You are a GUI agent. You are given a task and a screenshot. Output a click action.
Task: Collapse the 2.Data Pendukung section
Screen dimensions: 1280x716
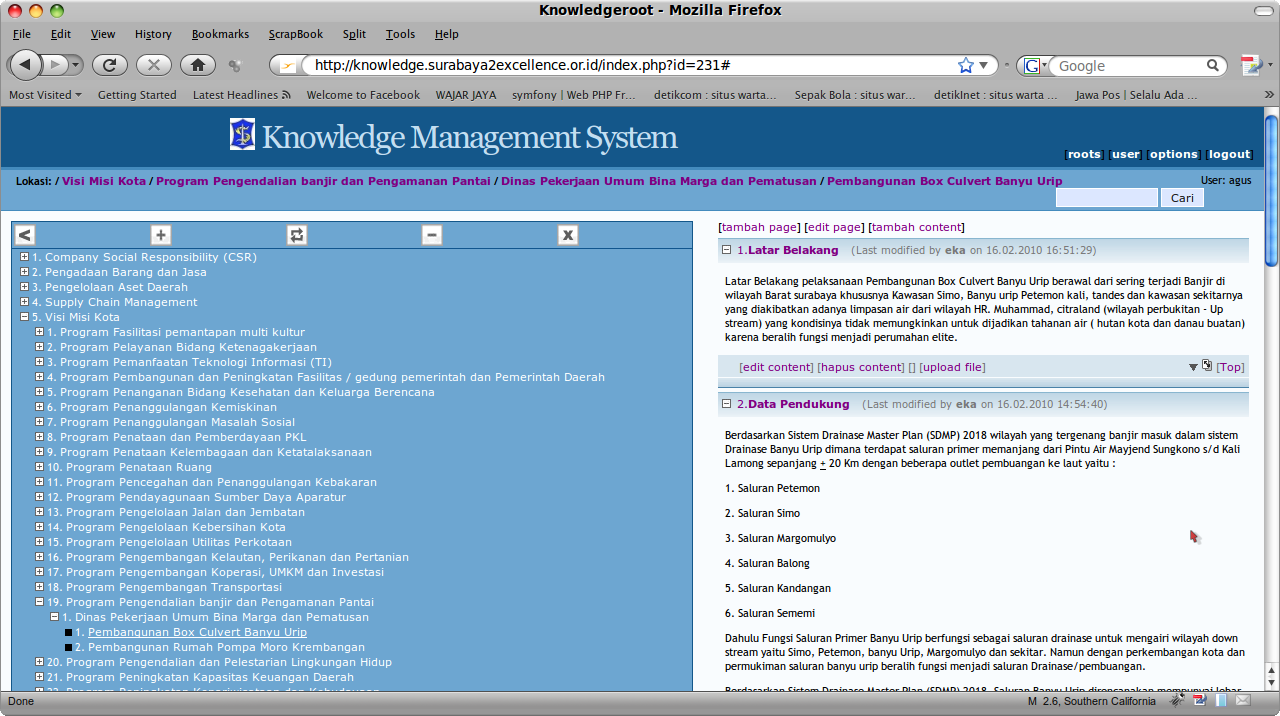pyautogui.click(x=727, y=404)
